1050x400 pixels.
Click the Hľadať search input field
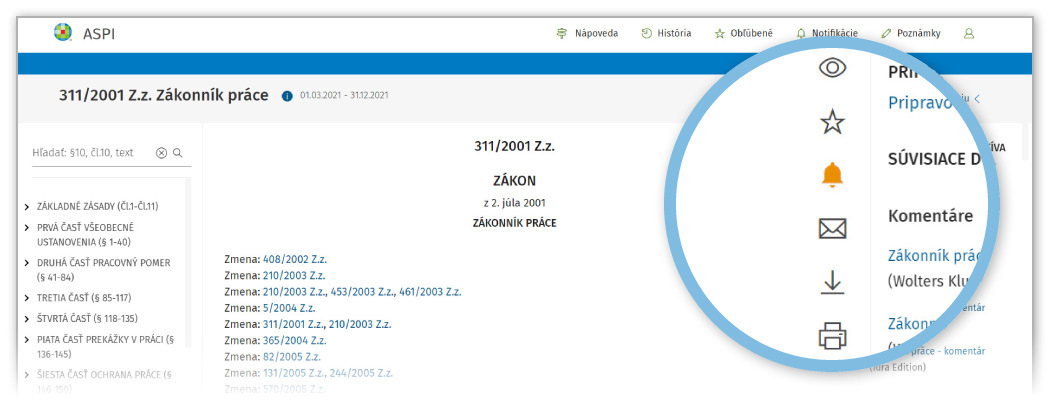pyautogui.click(x=90, y=153)
